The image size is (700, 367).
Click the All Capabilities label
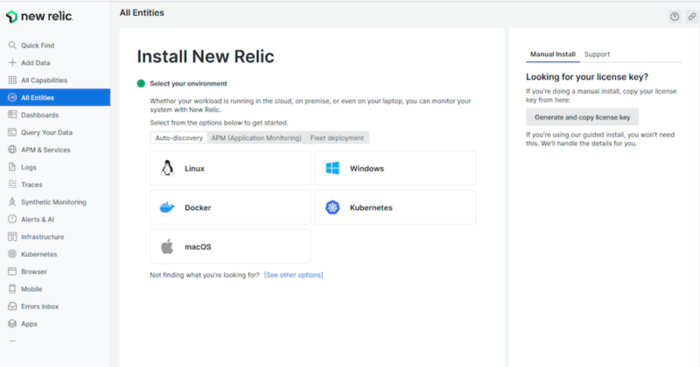pyautogui.click(x=44, y=80)
